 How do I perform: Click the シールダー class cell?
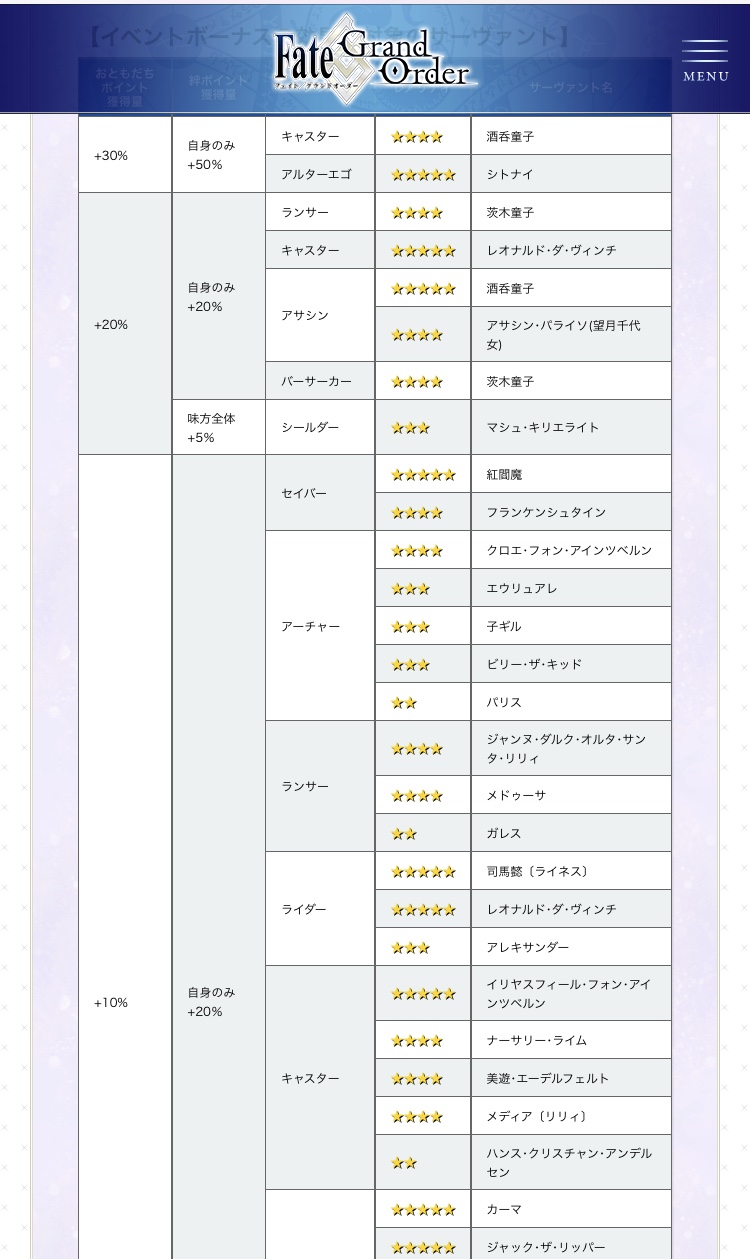(310, 427)
